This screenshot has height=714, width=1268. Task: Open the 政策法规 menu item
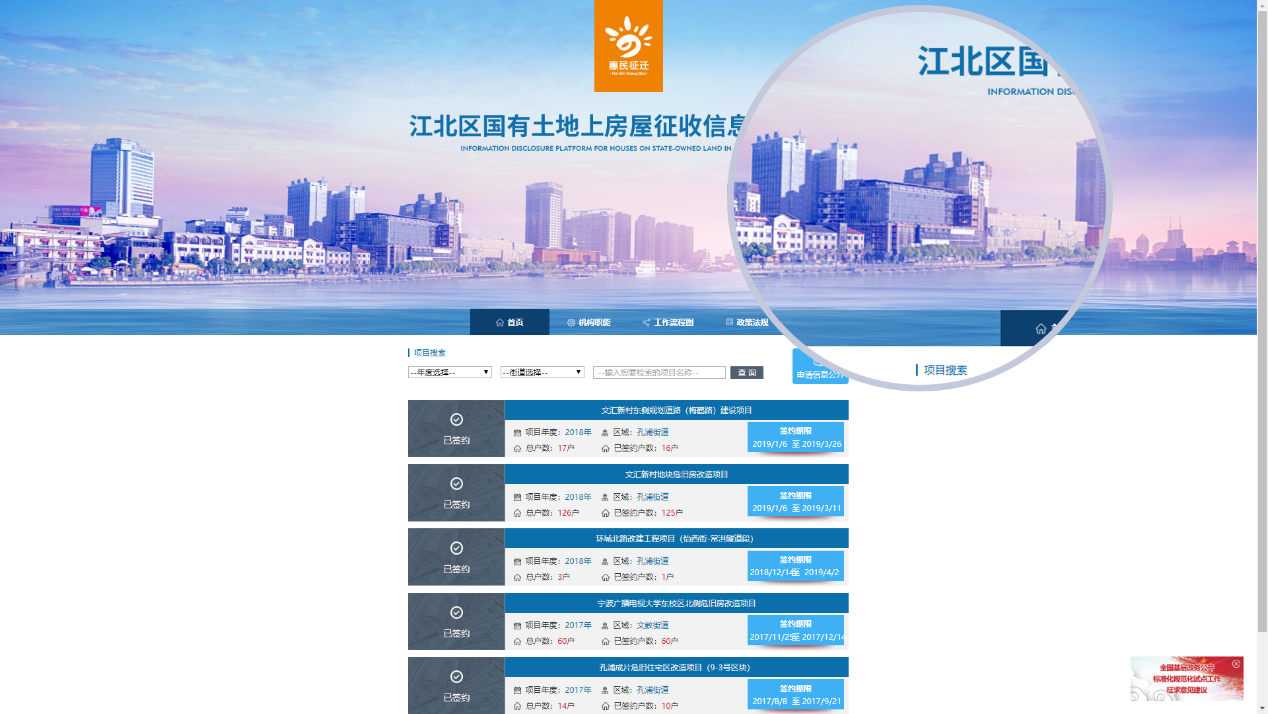coord(752,322)
